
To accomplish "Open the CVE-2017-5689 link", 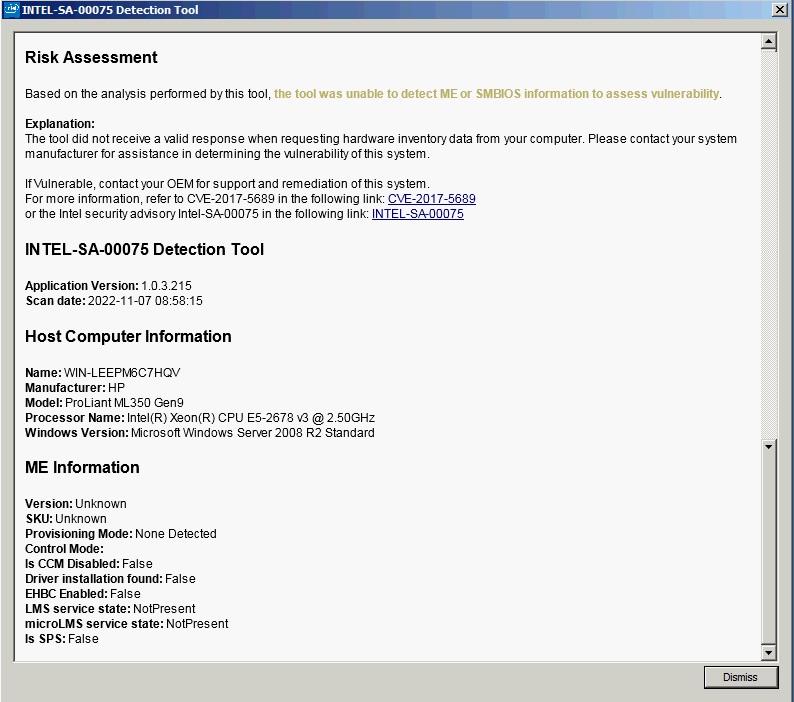I will pos(431,199).
